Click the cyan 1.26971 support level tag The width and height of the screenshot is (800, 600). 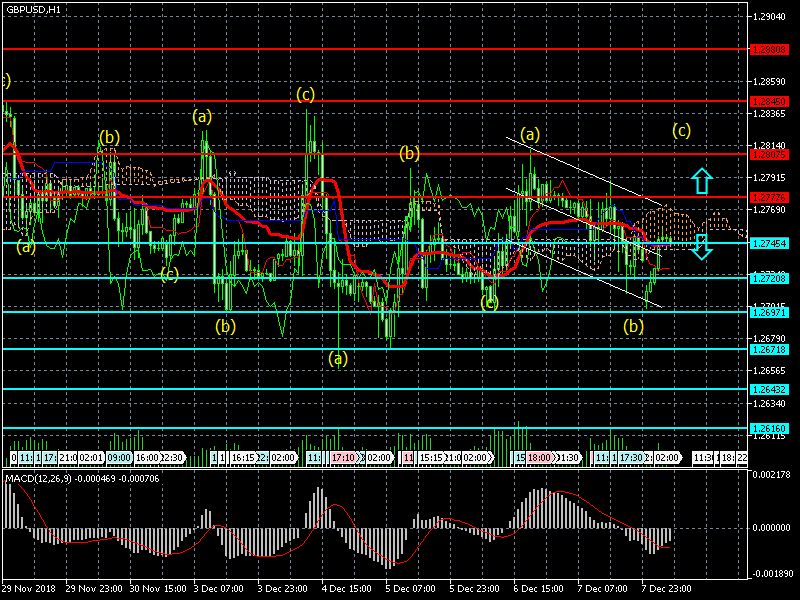tap(770, 312)
